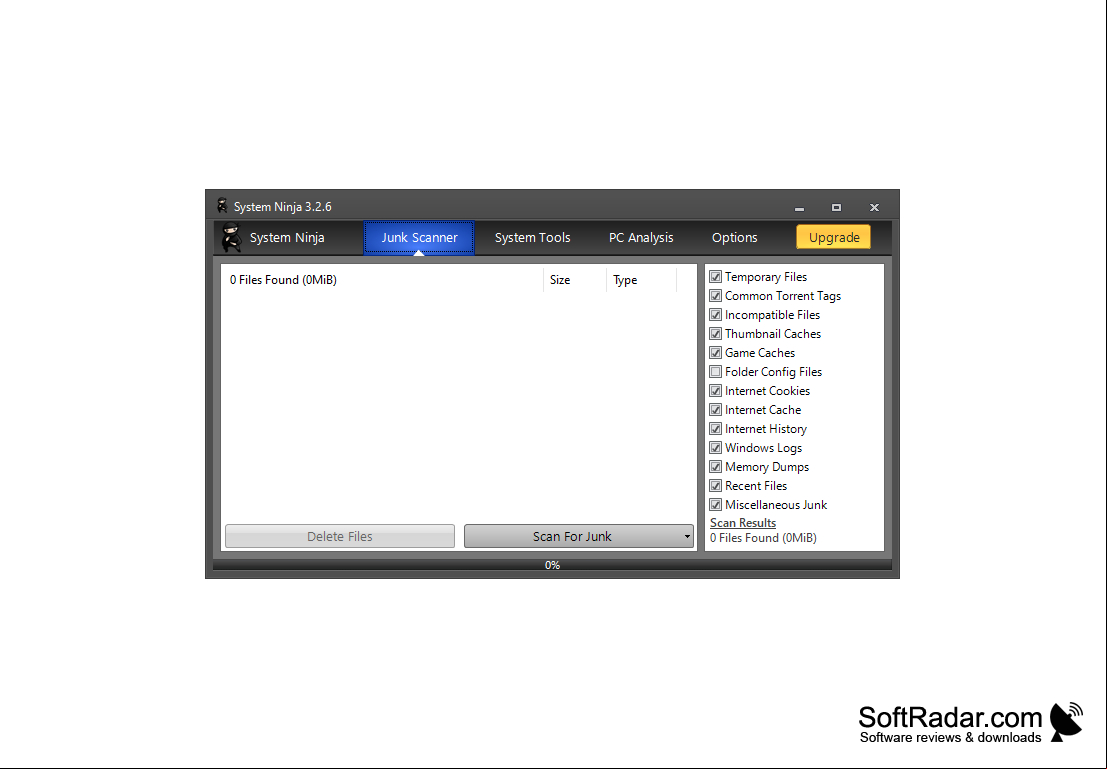Image resolution: width=1107 pixels, height=769 pixels.
Task: Click the ninja logo beside System Ninja tab
Action: click(x=231, y=237)
